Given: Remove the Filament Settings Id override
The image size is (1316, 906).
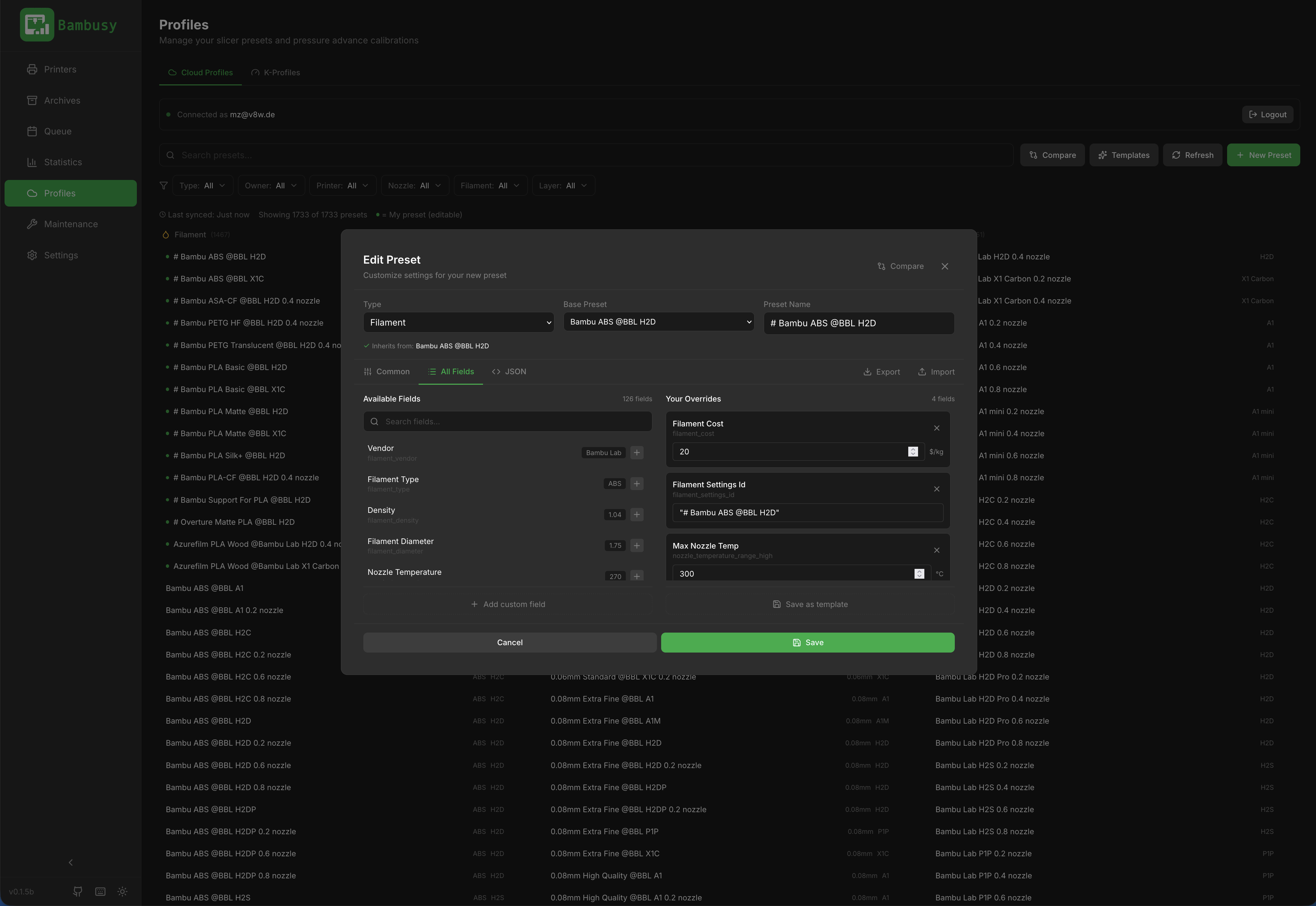Looking at the screenshot, I should coord(937,489).
